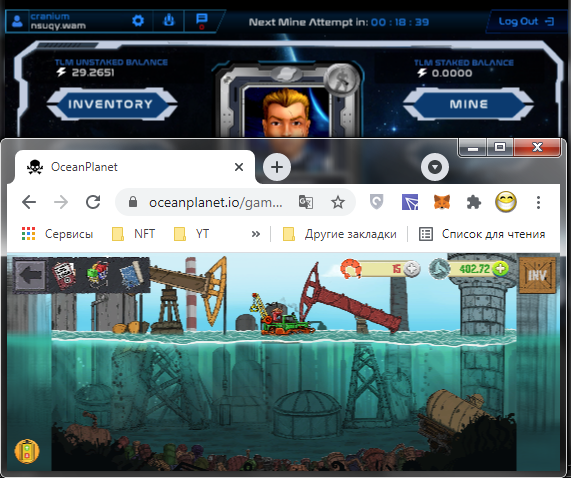
Task: Open Chrome three-dot menu
Action: [x=538, y=202]
